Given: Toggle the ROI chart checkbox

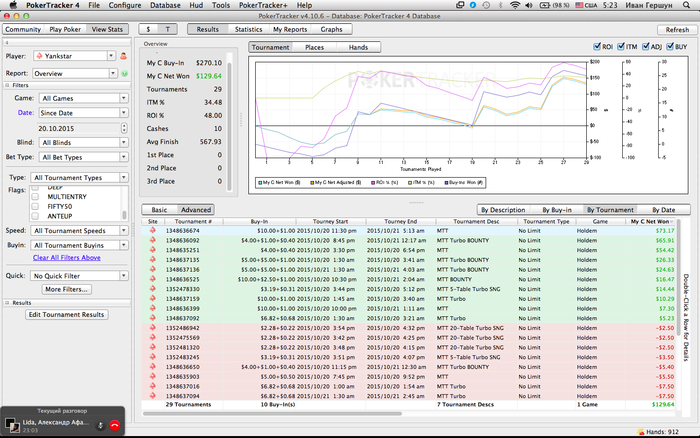Looking at the screenshot, I should (x=597, y=46).
